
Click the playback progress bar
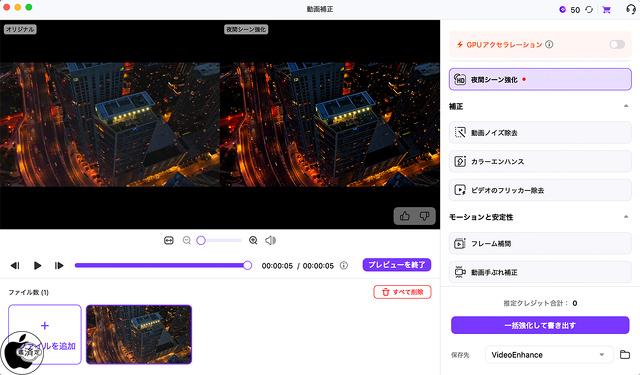pos(163,266)
